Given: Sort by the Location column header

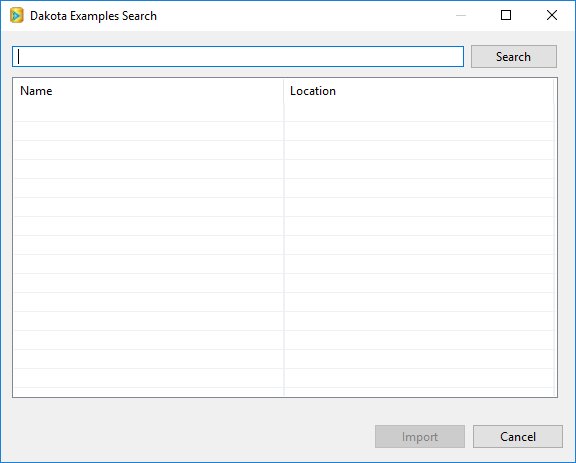Looking at the screenshot, I should click(x=419, y=91).
